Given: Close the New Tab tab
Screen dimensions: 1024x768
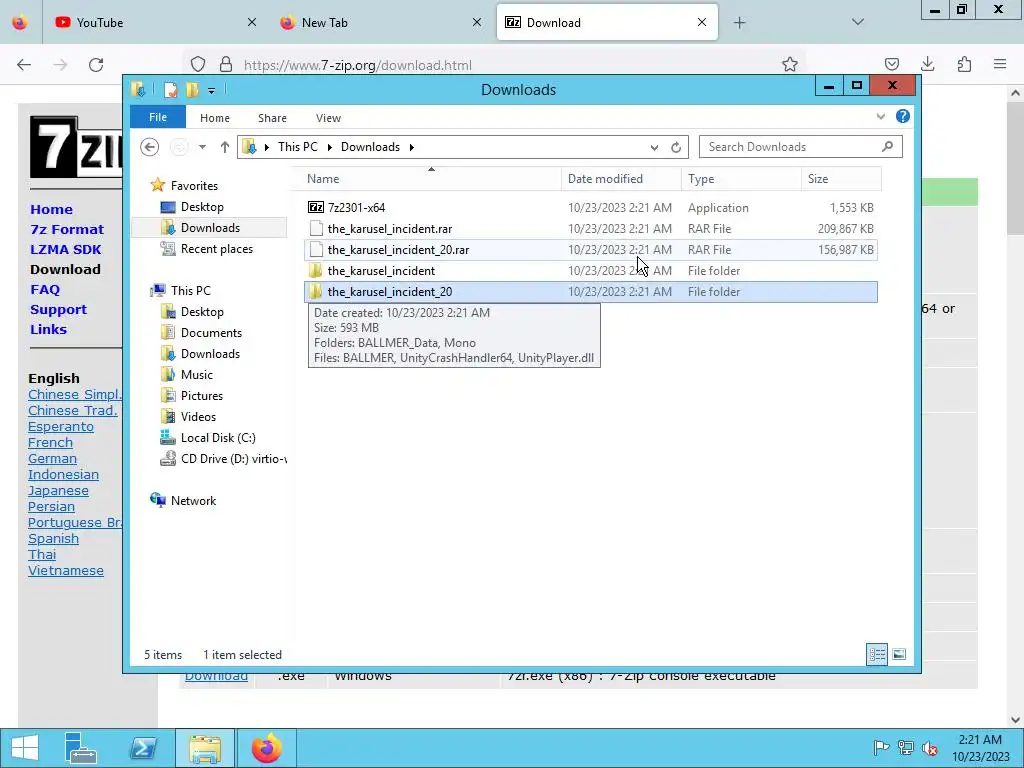Looking at the screenshot, I should click(x=477, y=22).
